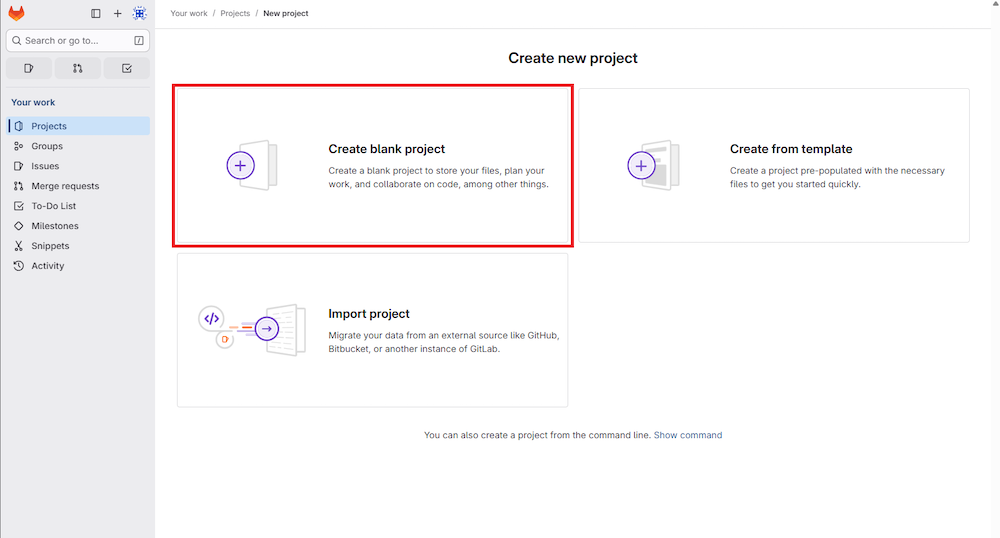Toggle the sidebar collapse icon

pos(96,13)
